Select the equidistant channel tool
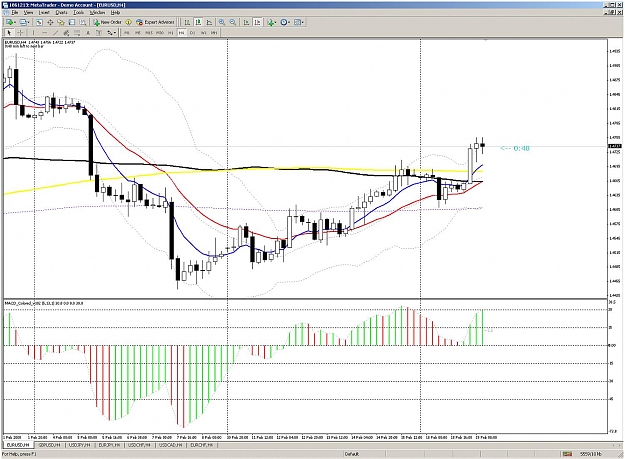 point(66,33)
